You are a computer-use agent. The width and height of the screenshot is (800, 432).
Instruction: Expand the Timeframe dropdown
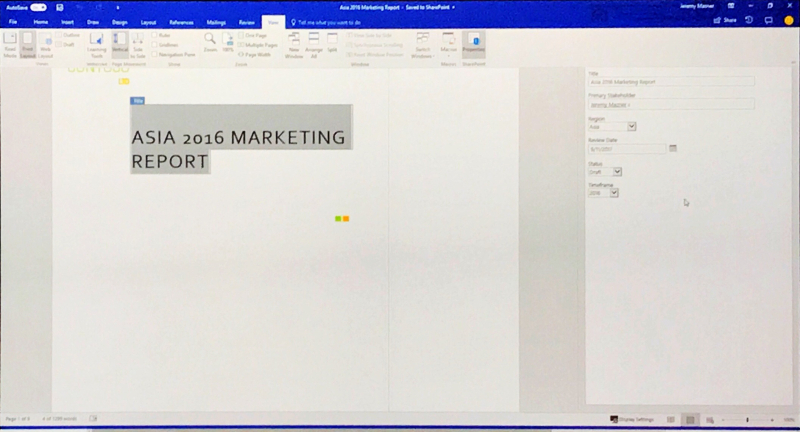(x=614, y=193)
